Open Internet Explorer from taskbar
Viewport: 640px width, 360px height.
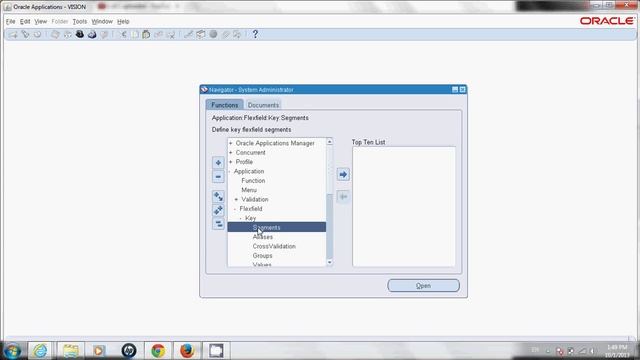(40, 351)
